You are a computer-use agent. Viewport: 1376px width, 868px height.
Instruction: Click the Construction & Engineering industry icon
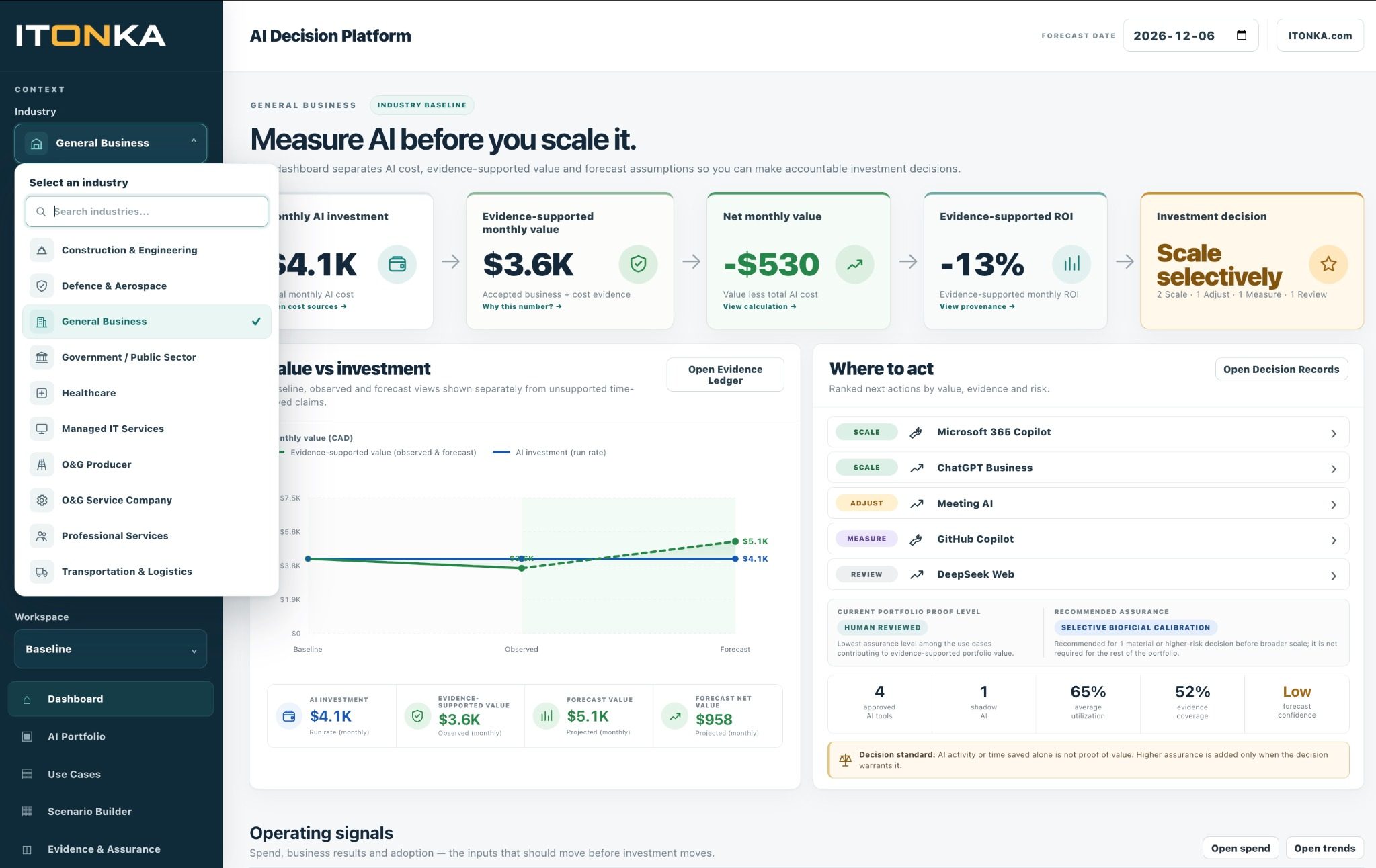[x=42, y=250]
